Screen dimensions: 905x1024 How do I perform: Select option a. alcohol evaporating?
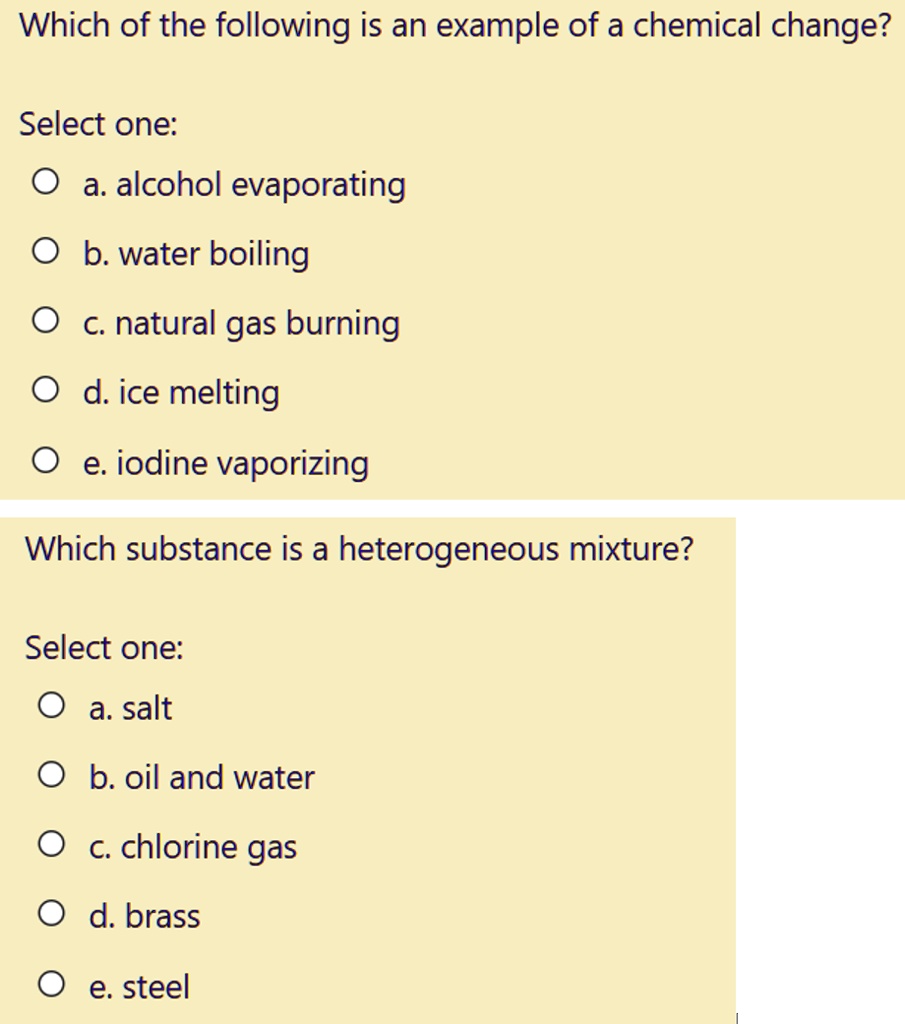click(45, 183)
